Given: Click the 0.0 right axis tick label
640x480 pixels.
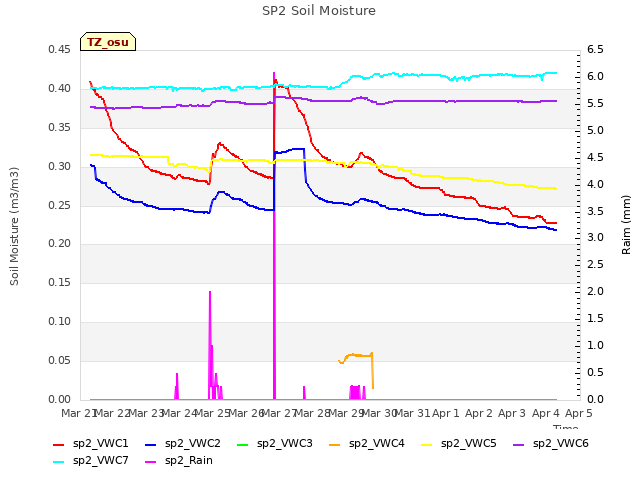Looking at the screenshot, I should pos(595,399).
